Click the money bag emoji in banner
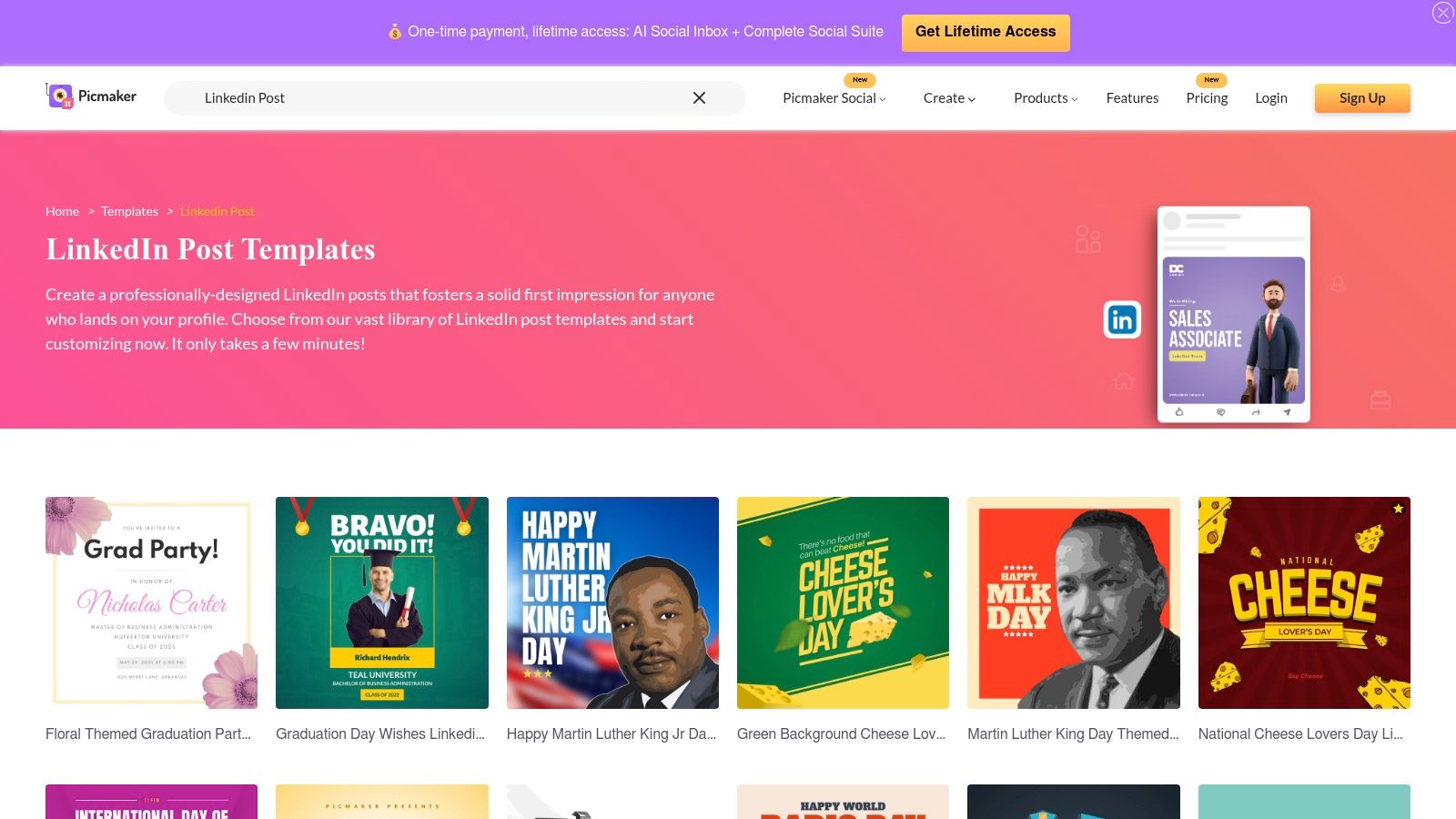 [x=395, y=32]
